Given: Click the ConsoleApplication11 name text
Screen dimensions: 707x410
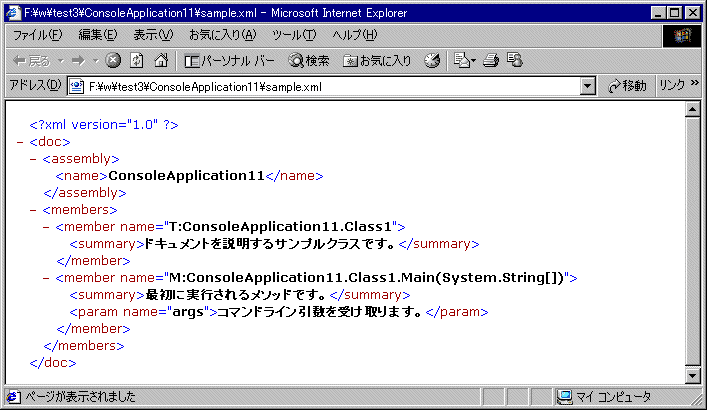Looking at the screenshot, I should pos(186,176).
